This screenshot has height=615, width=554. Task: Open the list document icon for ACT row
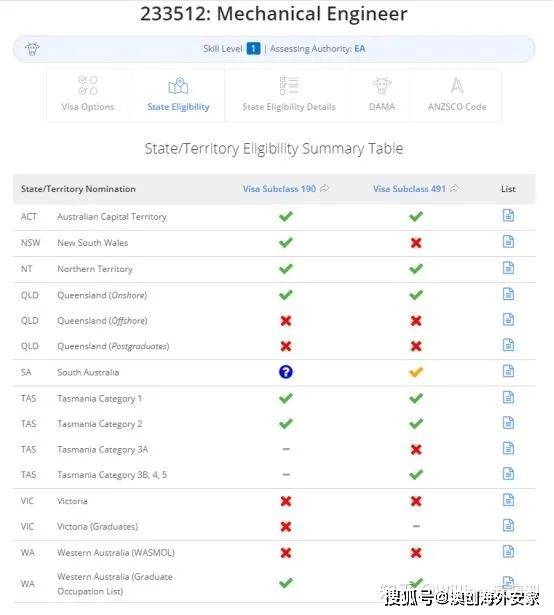(x=508, y=215)
